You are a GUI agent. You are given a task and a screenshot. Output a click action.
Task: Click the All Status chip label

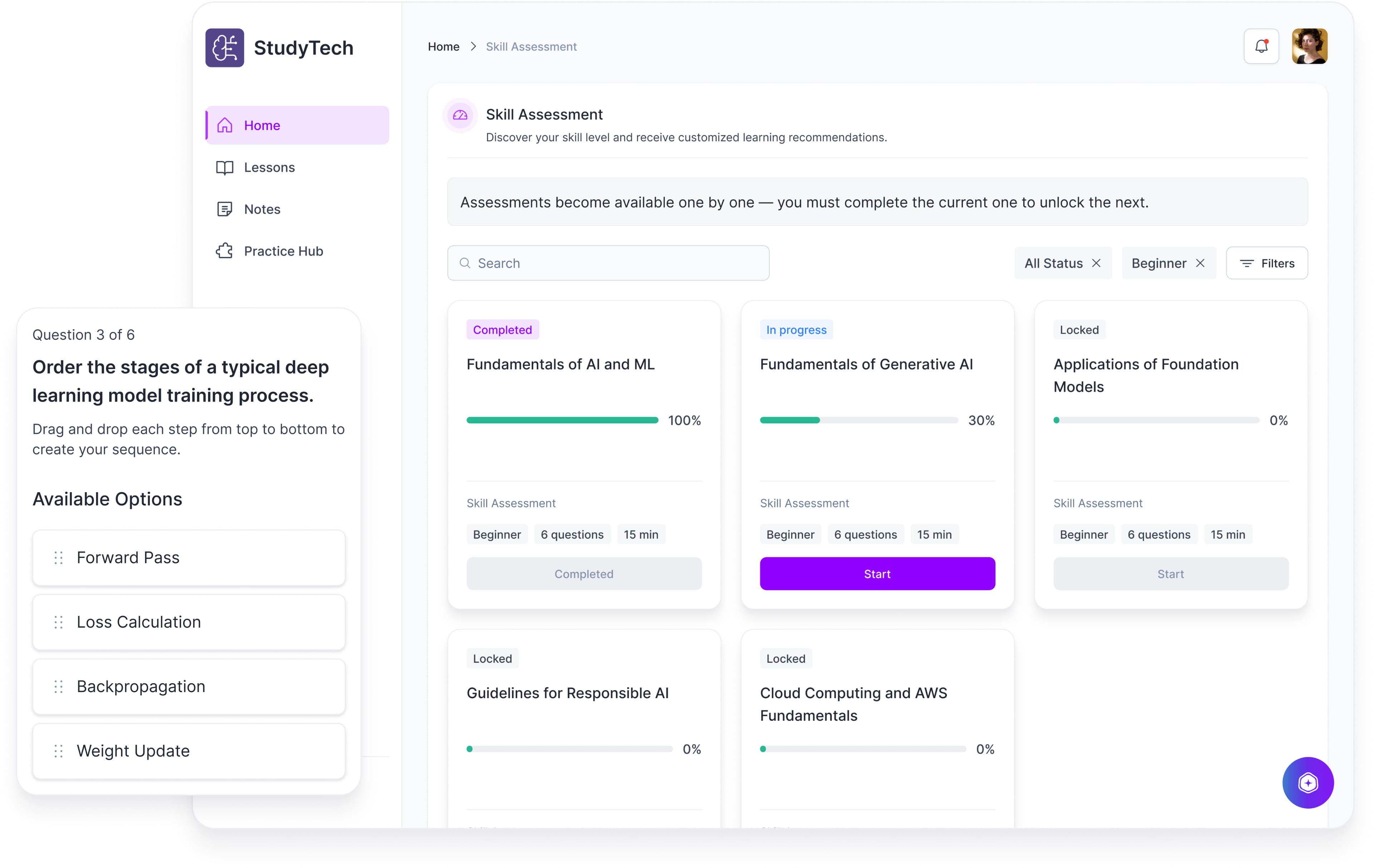coord(1053,263)
